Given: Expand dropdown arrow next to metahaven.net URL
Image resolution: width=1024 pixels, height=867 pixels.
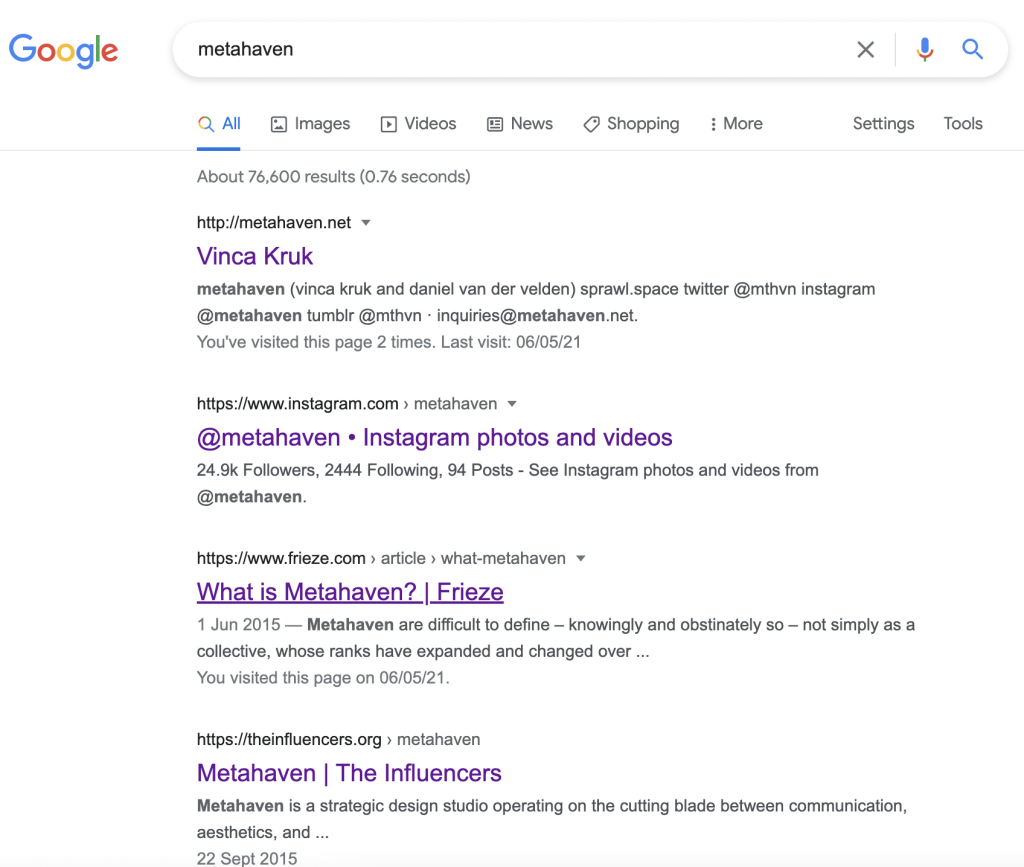Looking at the screenshot, I should 366,223.
